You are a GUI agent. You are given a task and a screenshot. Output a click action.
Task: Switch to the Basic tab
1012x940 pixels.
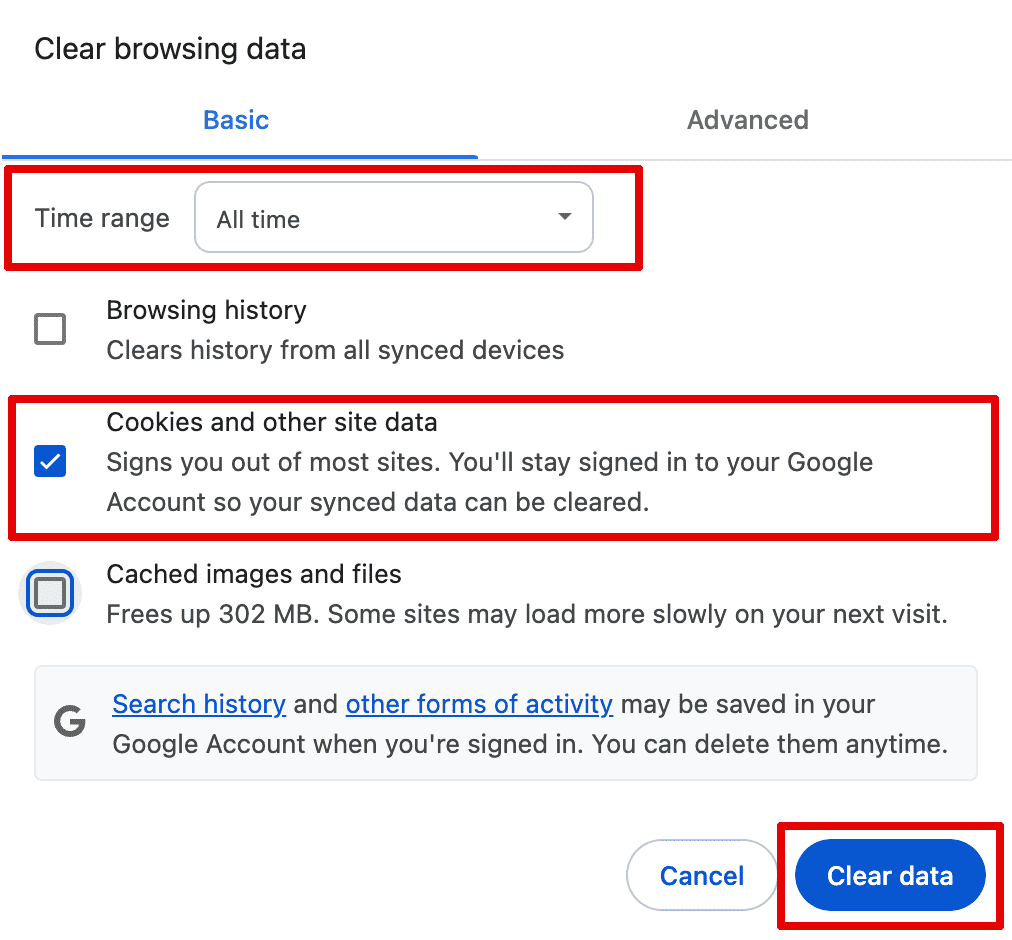[236, 120]
